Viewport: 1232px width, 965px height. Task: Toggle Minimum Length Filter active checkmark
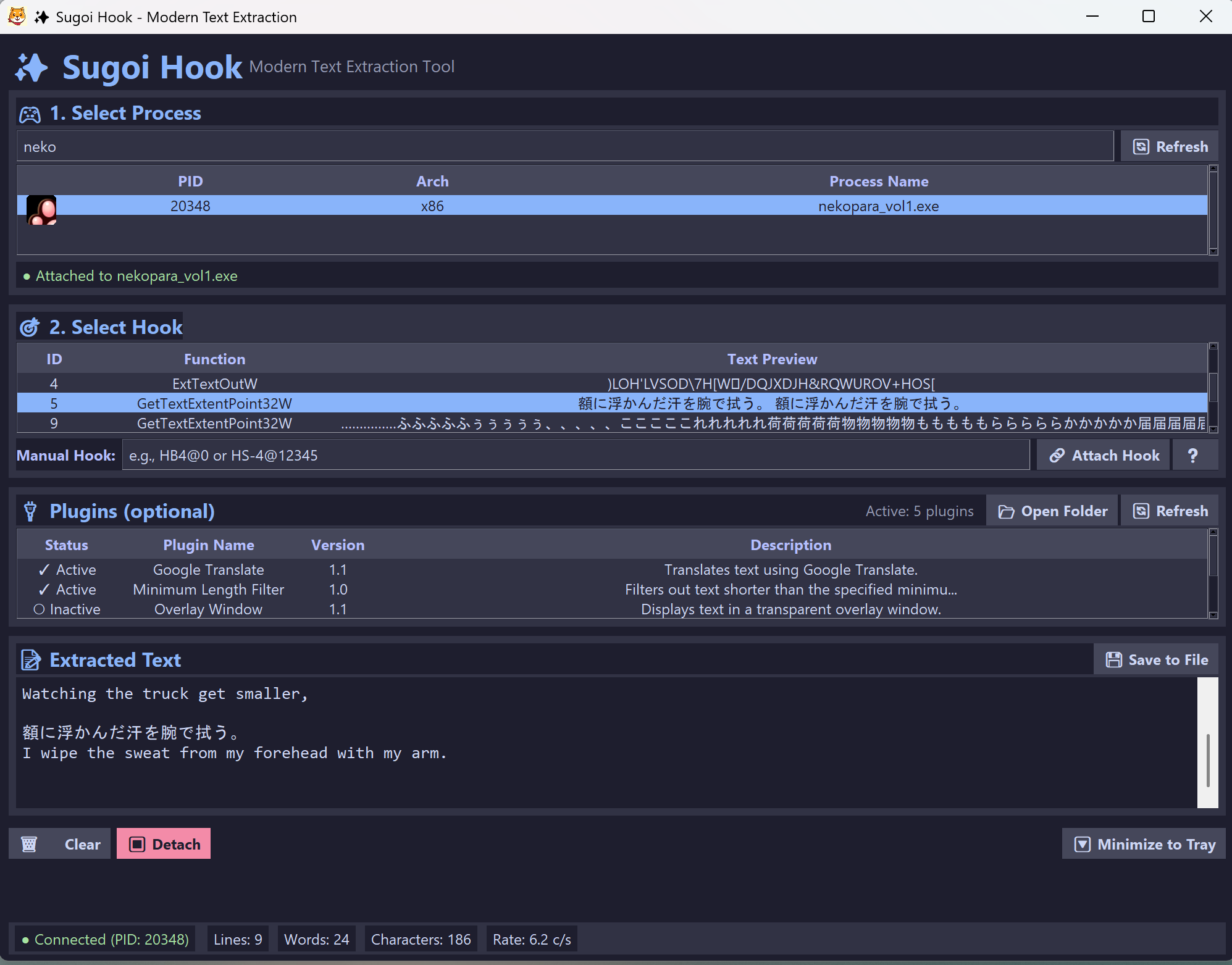(x=44, y=590)
